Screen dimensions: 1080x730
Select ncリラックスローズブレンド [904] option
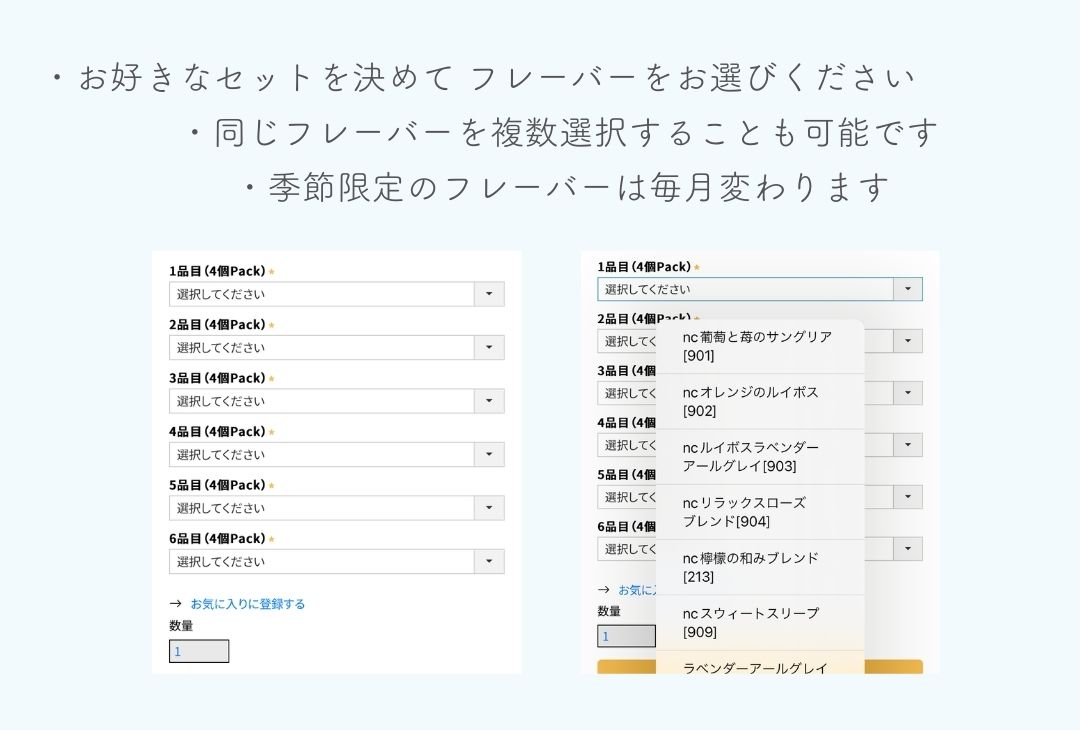[758, 511]
